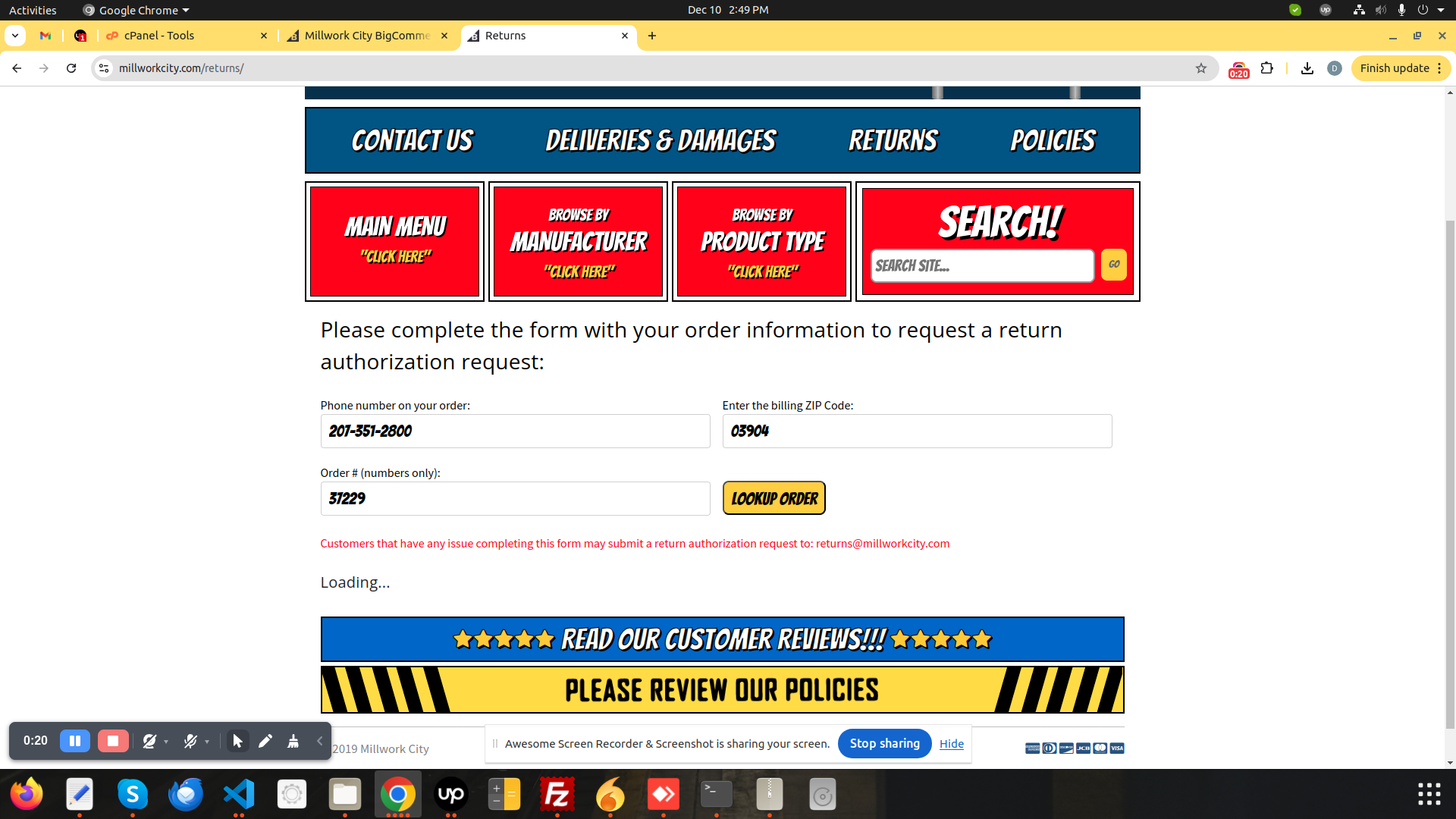Open the Chrome profile avatar
Screen dimensions: 1456x819
point(1335,68)
